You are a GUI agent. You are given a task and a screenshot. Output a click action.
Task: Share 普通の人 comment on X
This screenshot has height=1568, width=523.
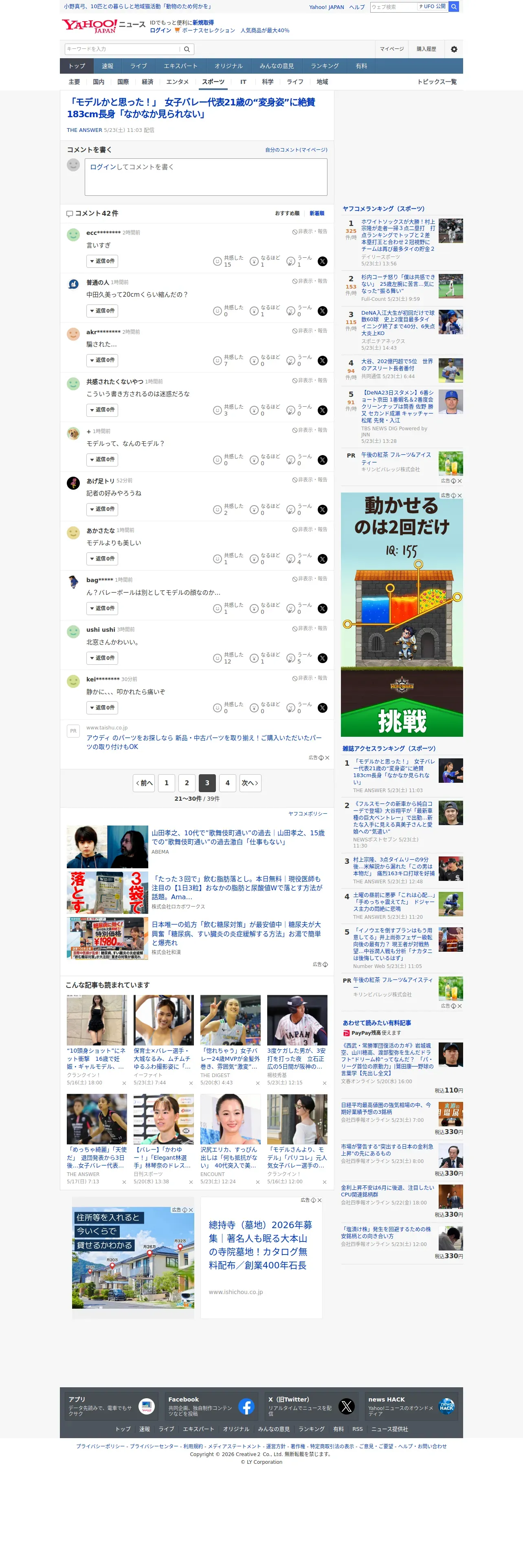coord(323,311)
